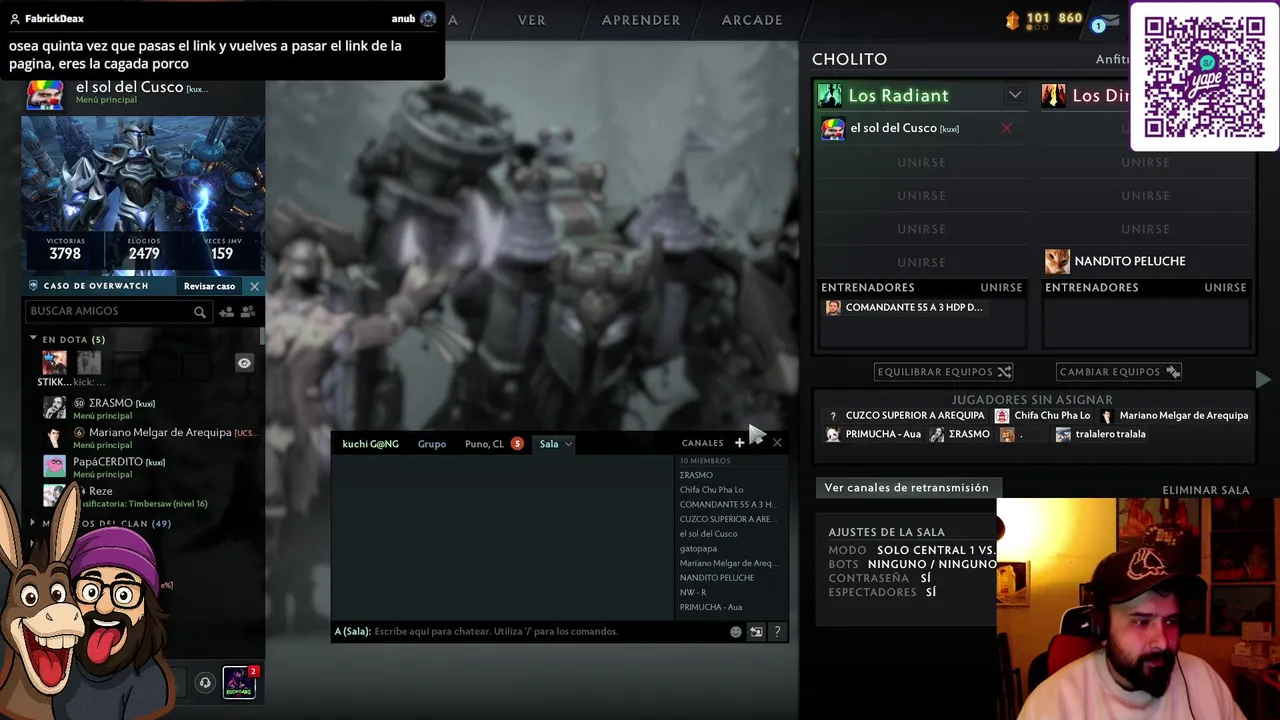Click the Revisar caso button

pos(209,286)
